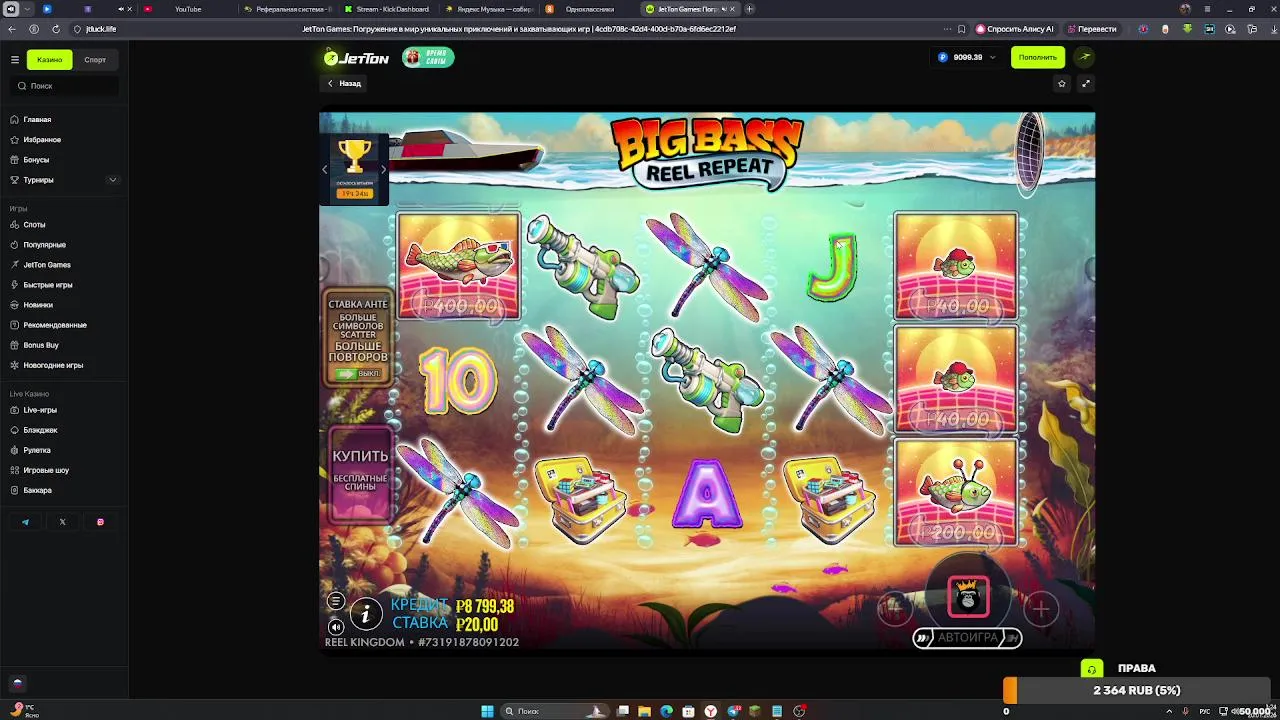Image resolution: width=1280 pixels, height=720 pixels.
Task: Go to next tournament with right arrow
Action: point(383,170)
